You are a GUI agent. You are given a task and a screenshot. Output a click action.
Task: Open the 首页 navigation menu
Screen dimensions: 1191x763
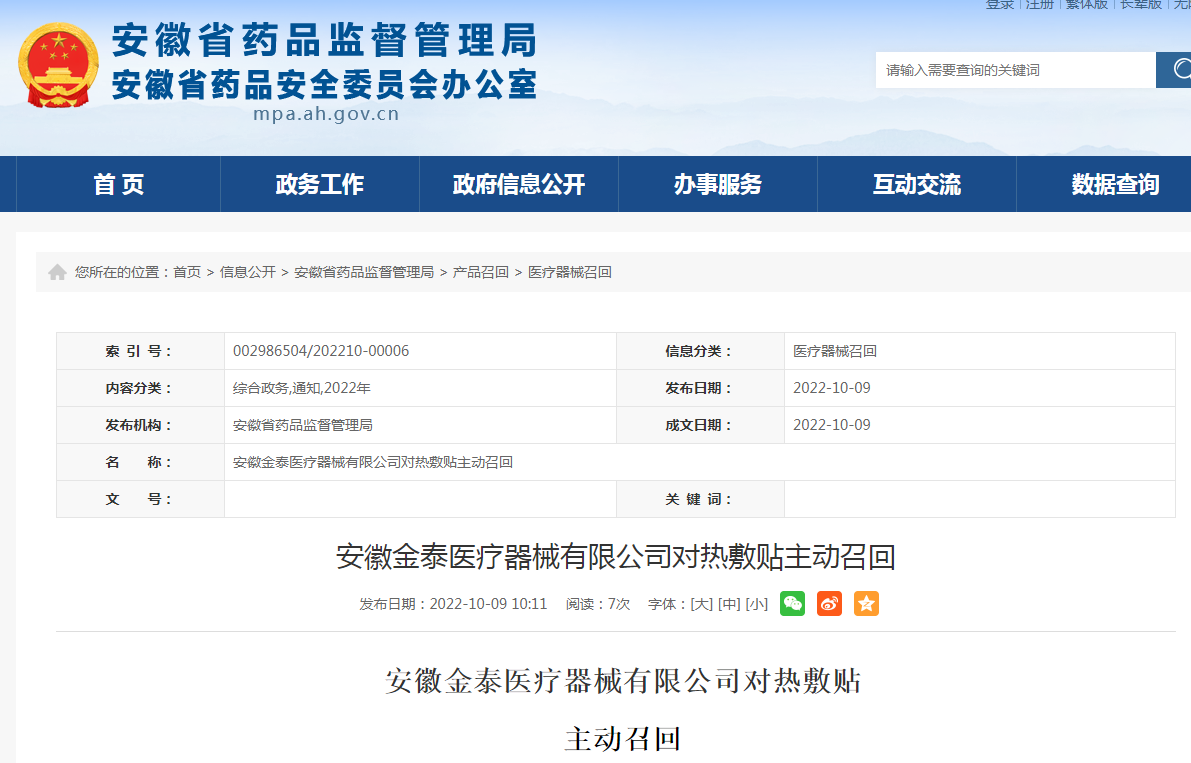118,184
